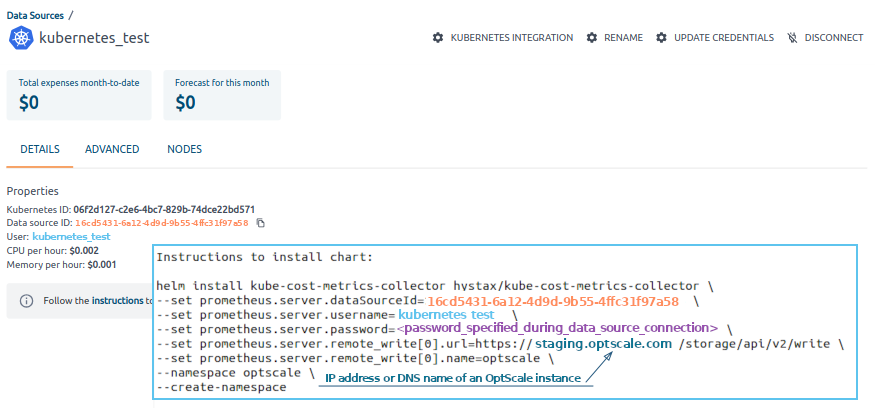The height and width of the screenshot is (417, 875).
Task: Copy the Data source ID with copy icon
Action: pos(260,223)
